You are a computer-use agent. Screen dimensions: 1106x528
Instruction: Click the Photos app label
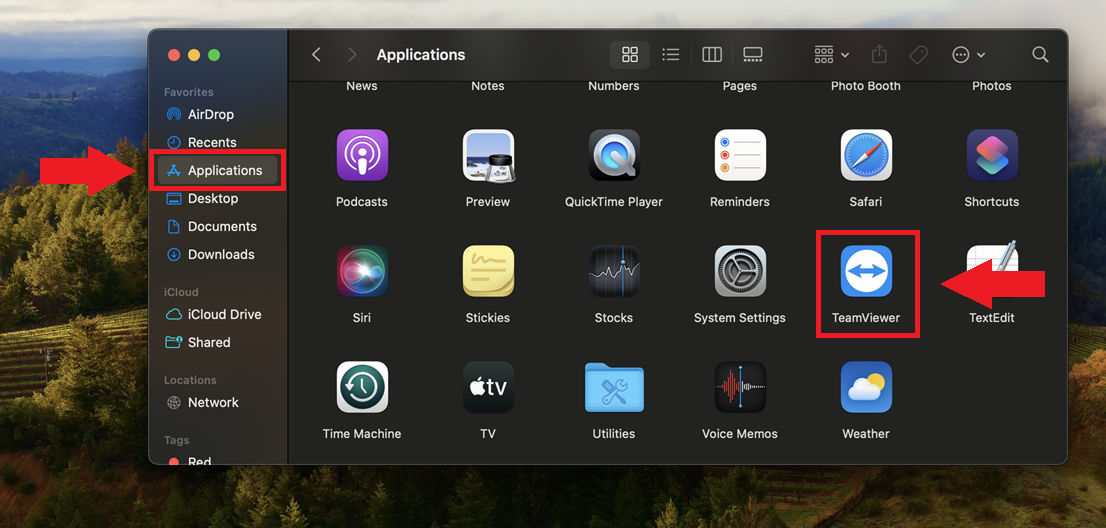[x=992, y=86]
